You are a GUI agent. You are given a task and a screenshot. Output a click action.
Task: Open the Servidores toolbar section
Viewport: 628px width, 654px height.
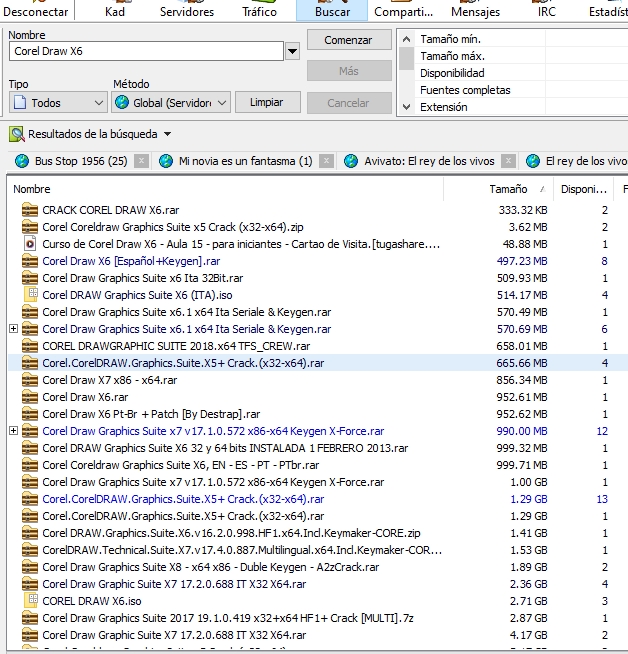point(187,10)
